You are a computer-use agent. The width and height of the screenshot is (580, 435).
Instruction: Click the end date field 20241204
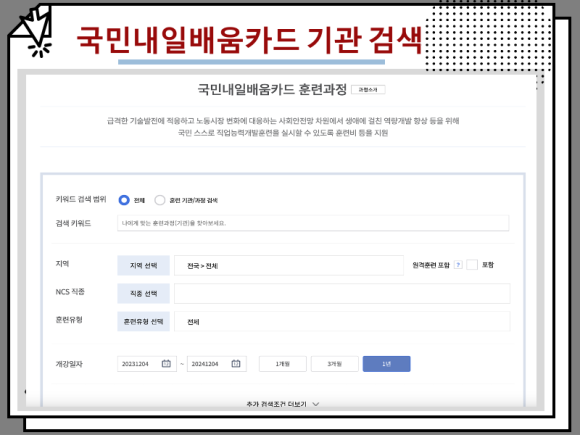pos(217,364)
